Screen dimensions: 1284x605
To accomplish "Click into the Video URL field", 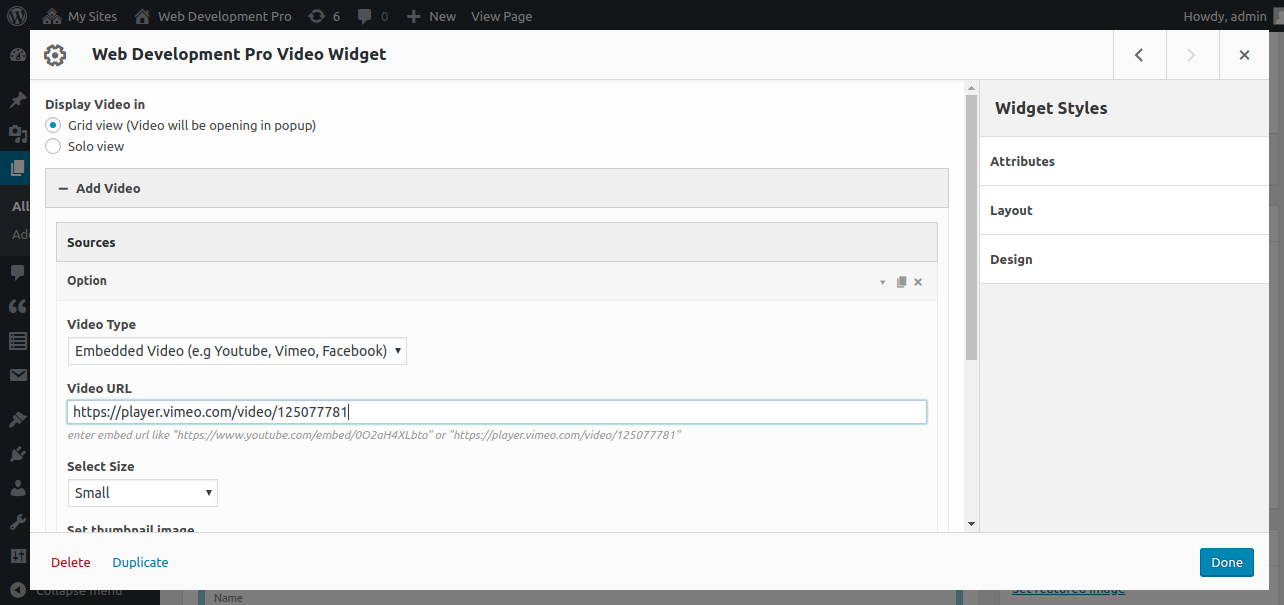I will pyautogui.click(x=497, y=412).
